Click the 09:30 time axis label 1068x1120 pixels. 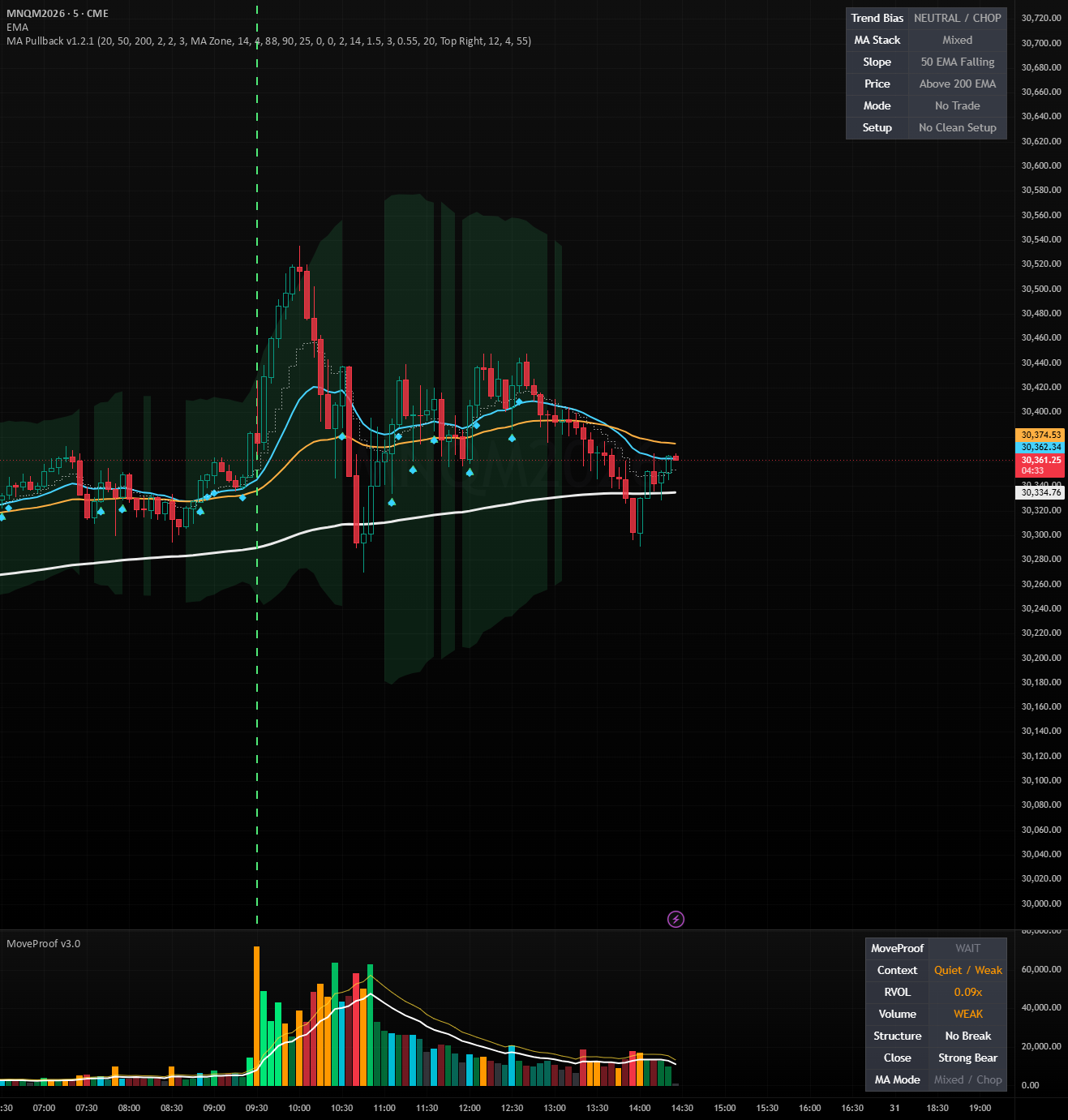pos(257,1108)
